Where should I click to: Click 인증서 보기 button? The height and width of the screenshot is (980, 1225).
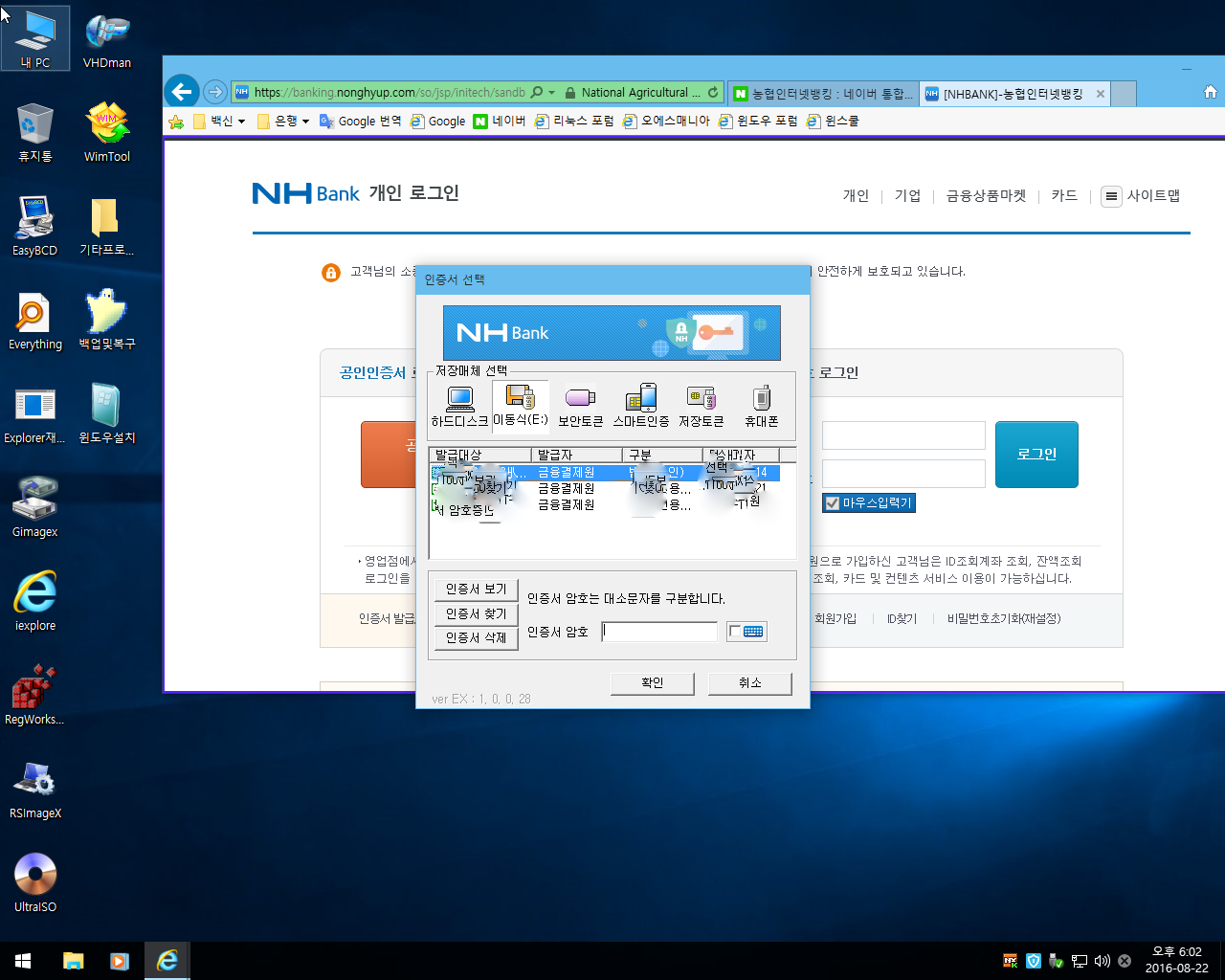click(477, 589)
